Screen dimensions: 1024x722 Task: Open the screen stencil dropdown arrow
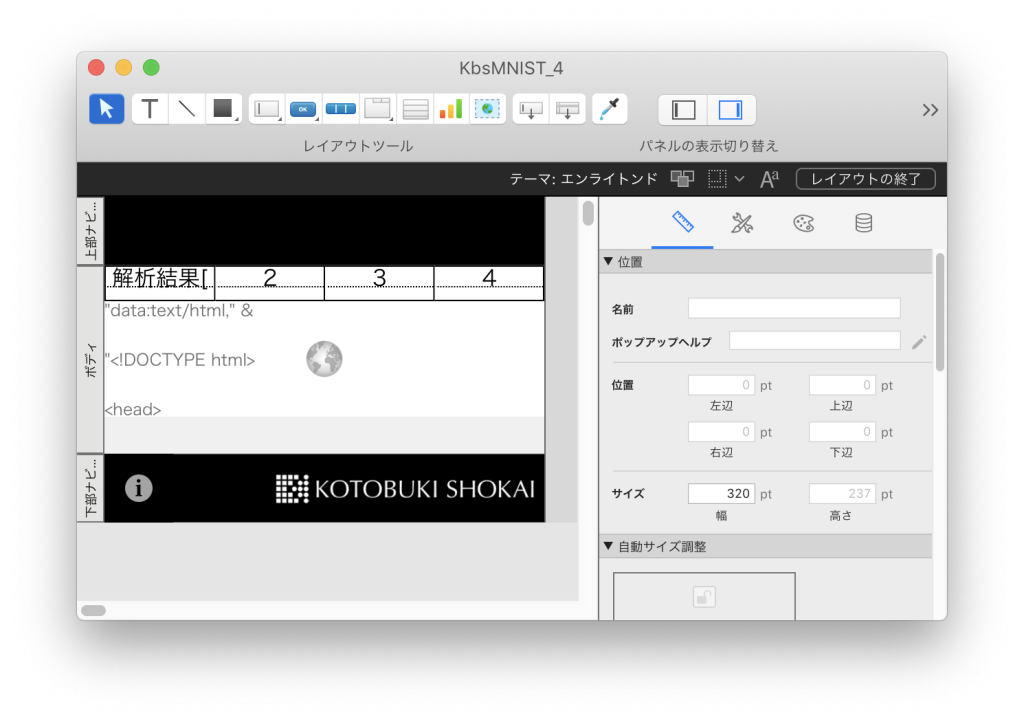point(739,179)
